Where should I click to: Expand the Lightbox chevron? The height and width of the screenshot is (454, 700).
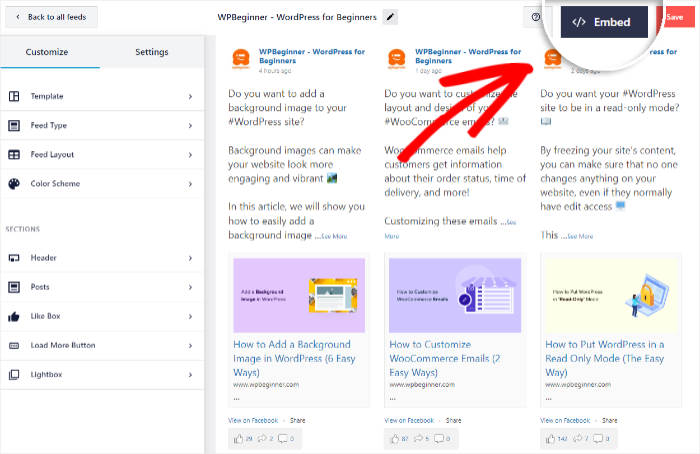point(190,375)
